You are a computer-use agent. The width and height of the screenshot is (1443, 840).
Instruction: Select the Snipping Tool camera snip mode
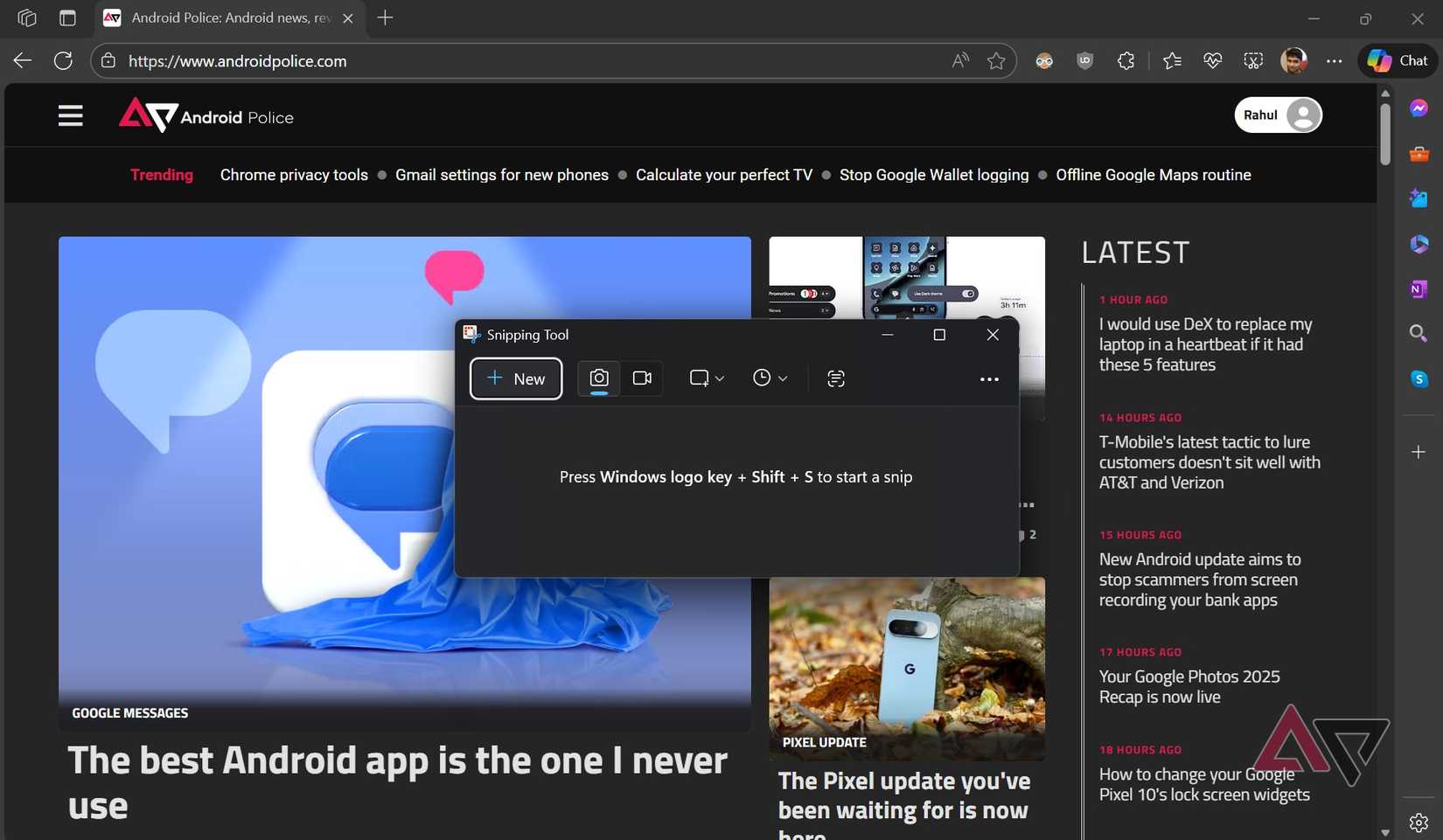pos(598,378)
